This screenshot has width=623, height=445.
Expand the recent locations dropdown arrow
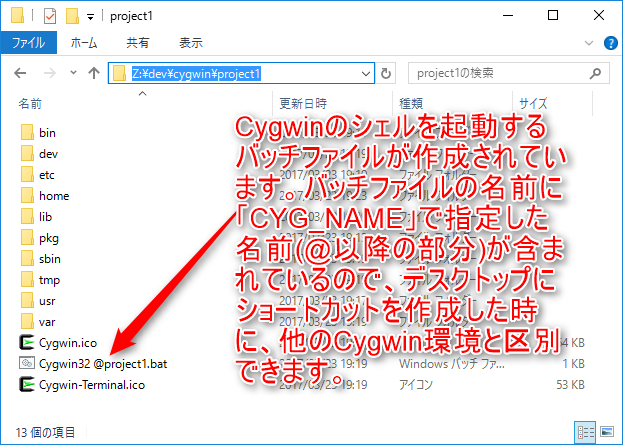pyautogui.click(x=70, y=74)
